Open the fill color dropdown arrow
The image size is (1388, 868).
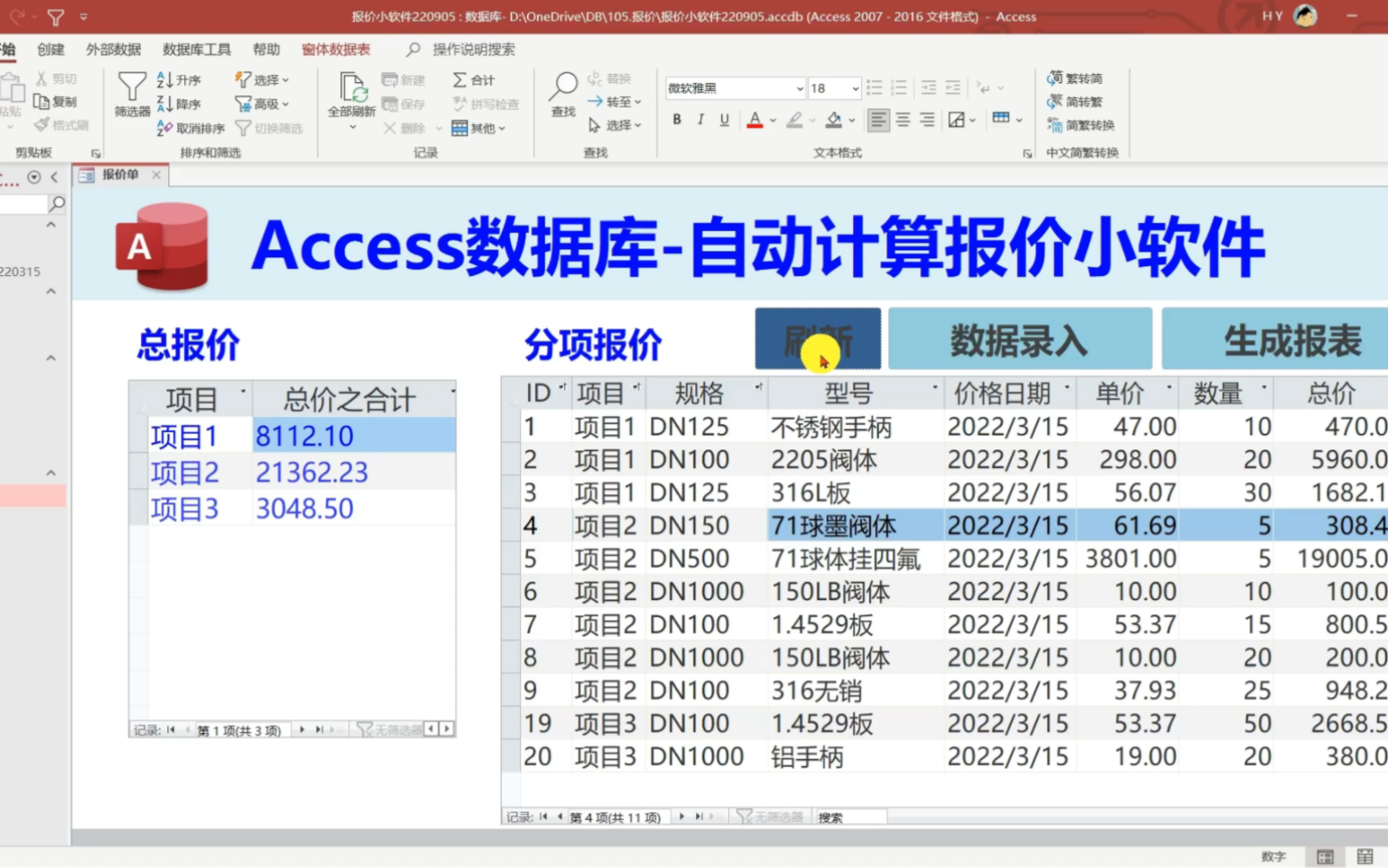click(851, 120)
